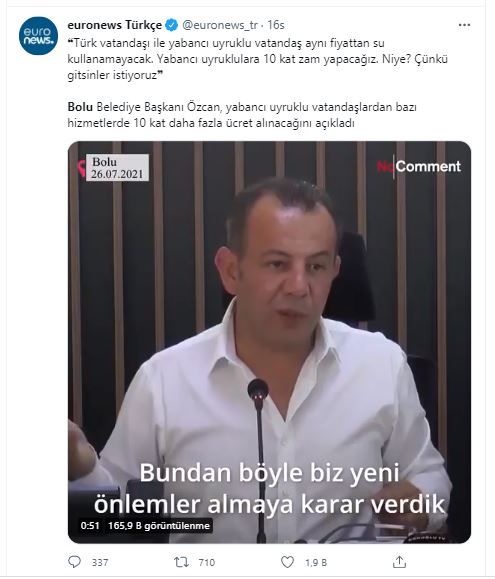The width and height of the screenshot is (495, 579).
Task: Click the 1,9 B likes count
Action: tap(316, 562)
